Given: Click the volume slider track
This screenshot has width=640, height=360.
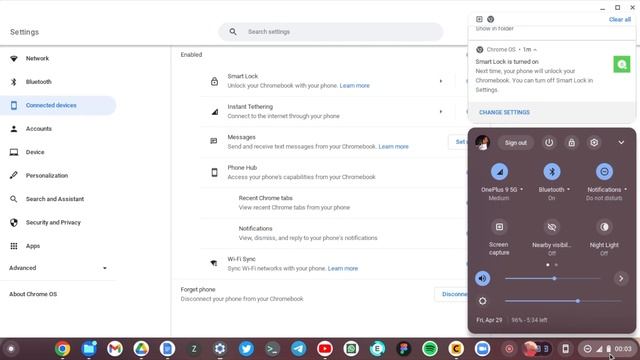Looking at the screenshot, I should [x=553, y=278].
